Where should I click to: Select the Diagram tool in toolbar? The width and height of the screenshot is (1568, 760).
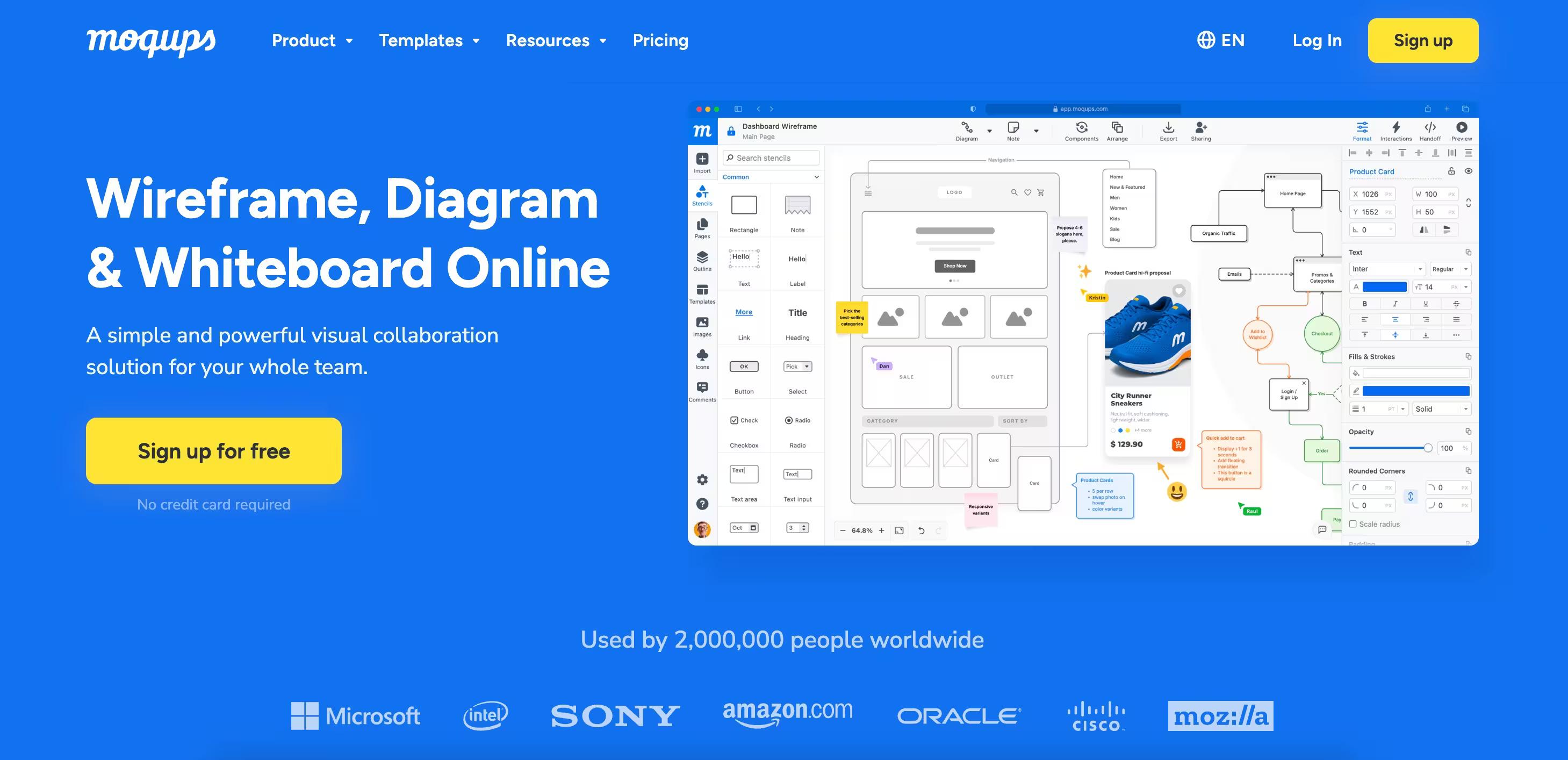point(966,131)
